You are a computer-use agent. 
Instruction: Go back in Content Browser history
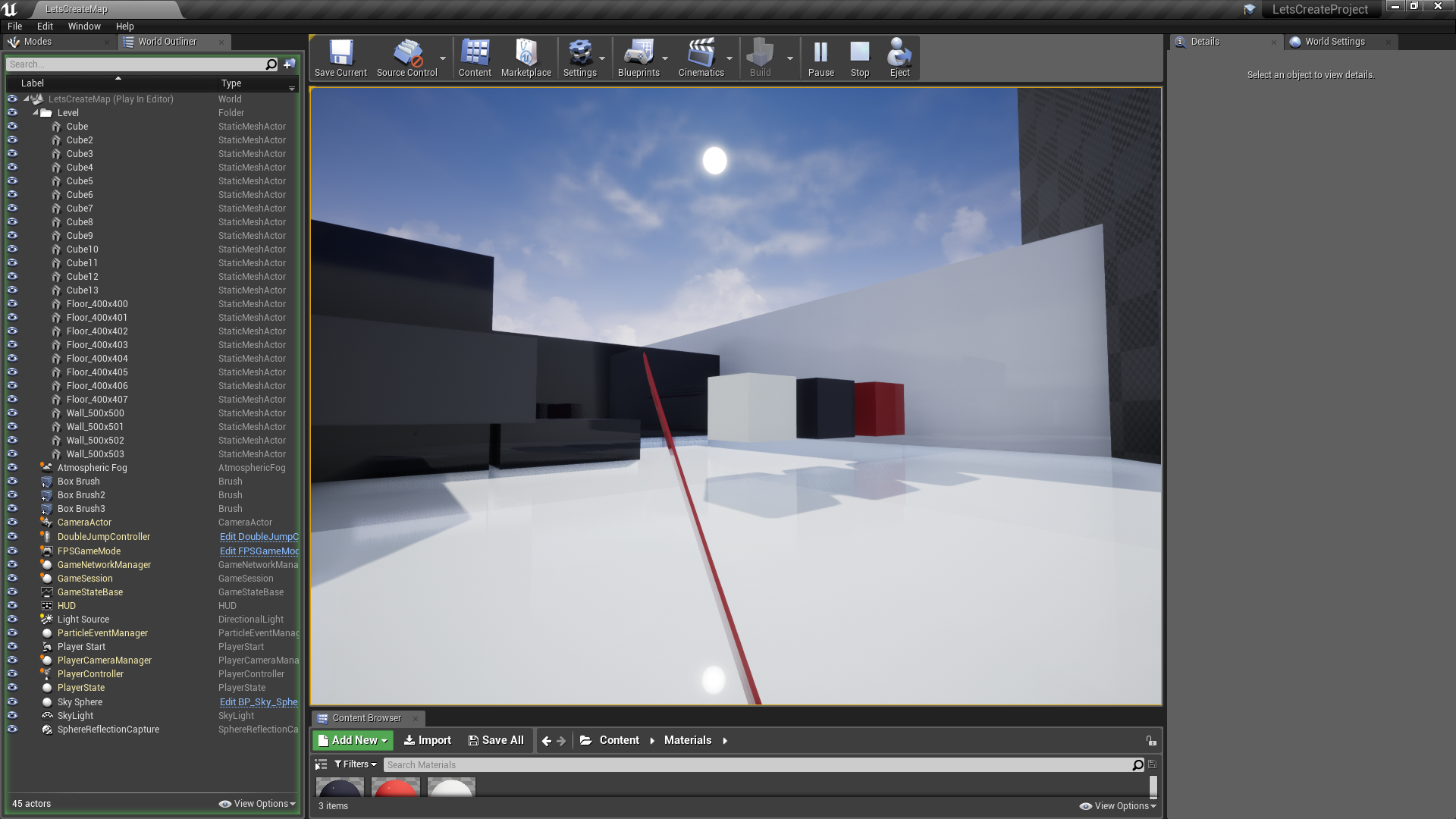point(547,741)
